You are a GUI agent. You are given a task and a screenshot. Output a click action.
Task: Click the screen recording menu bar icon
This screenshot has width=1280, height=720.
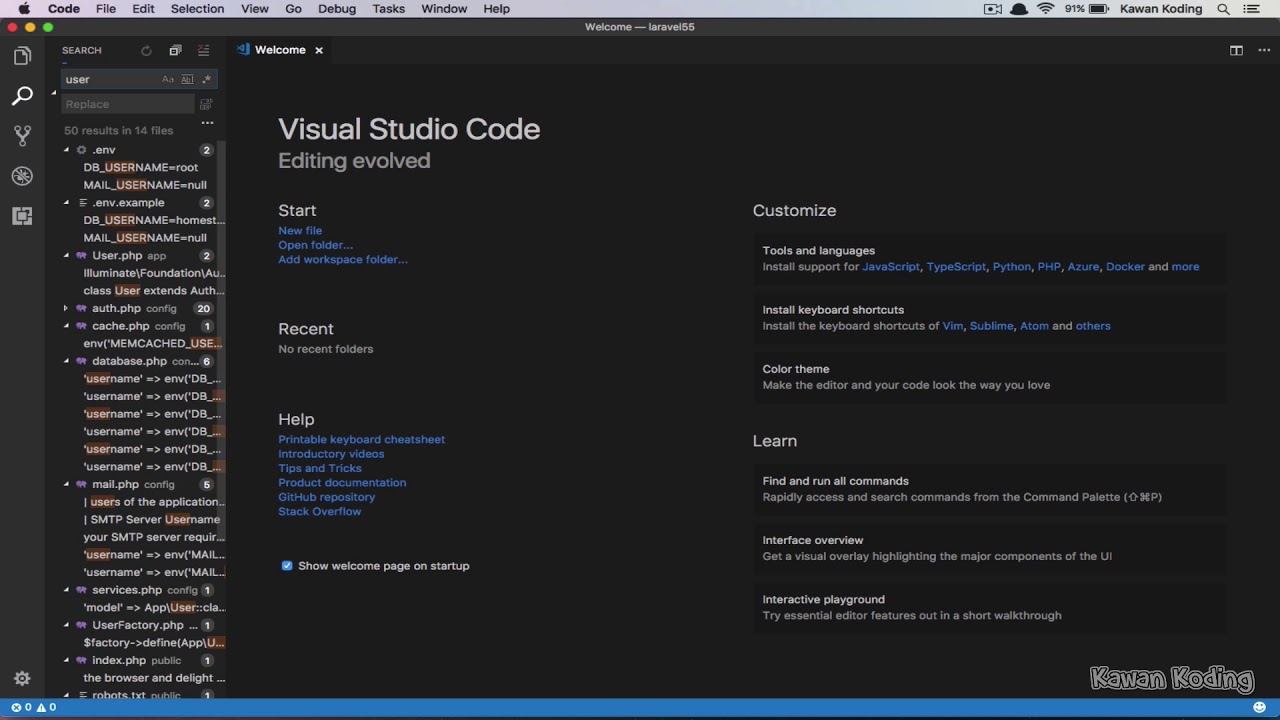[x=993, y=9]
